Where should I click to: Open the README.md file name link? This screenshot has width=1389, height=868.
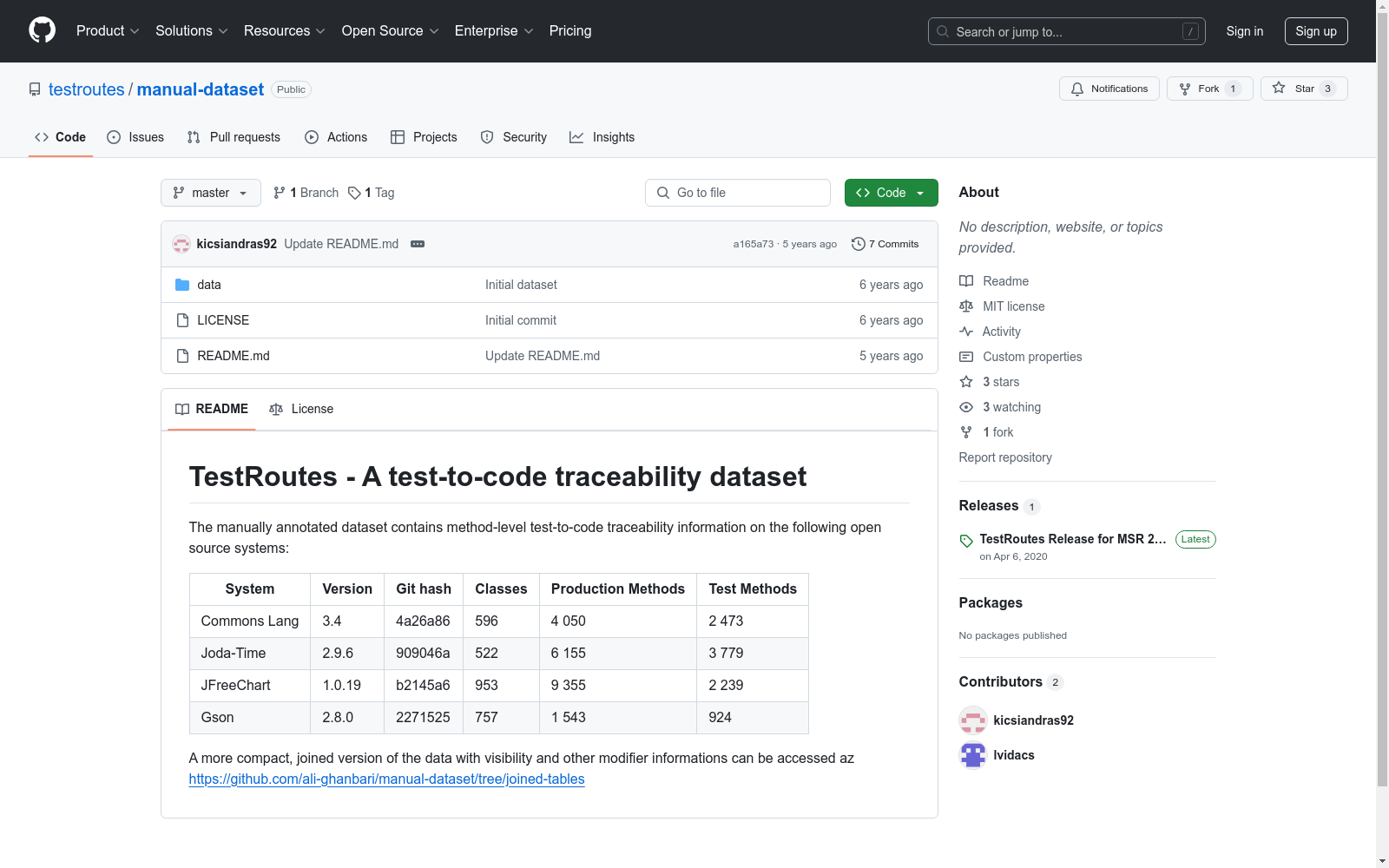234,356
